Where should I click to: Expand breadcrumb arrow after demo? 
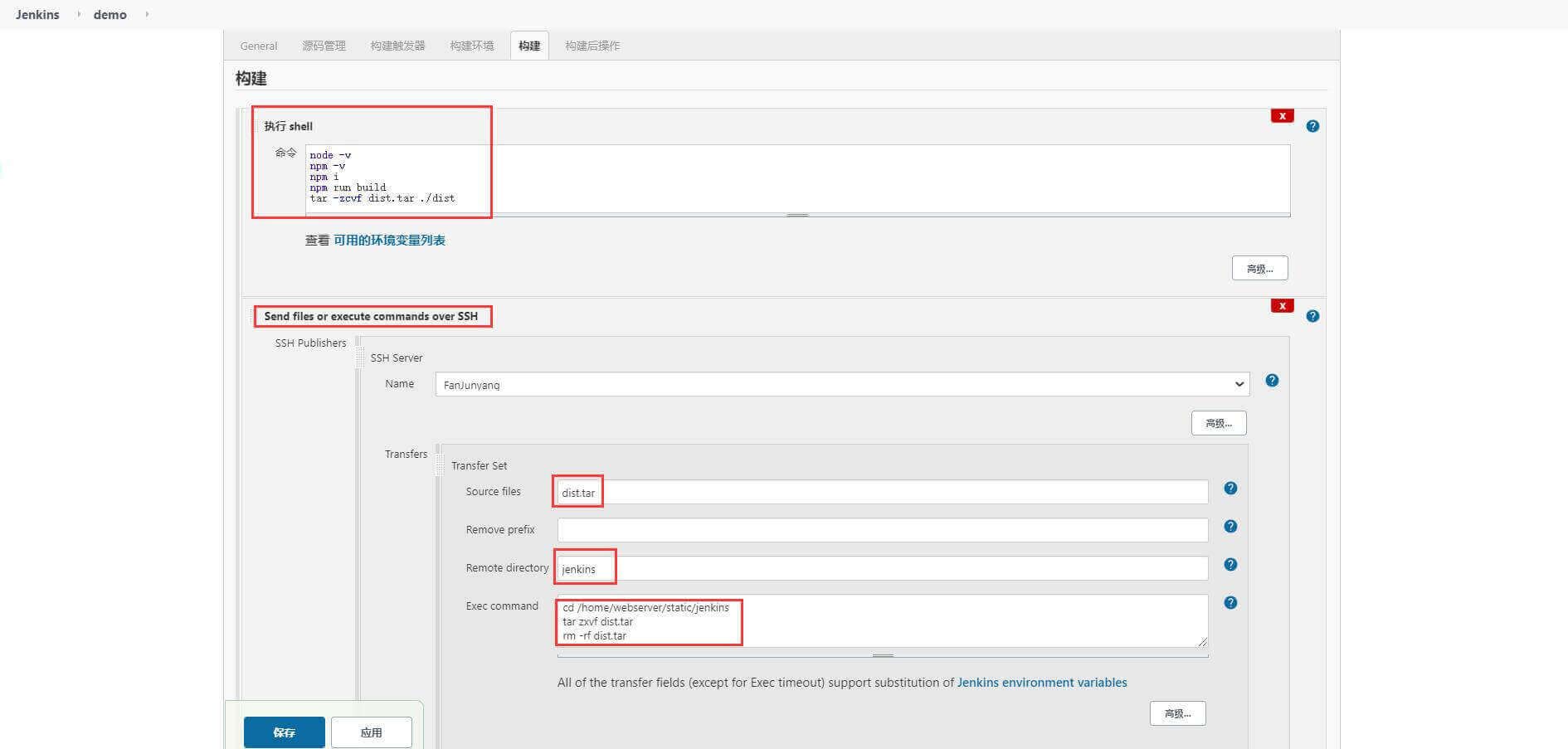pos(147,14)
